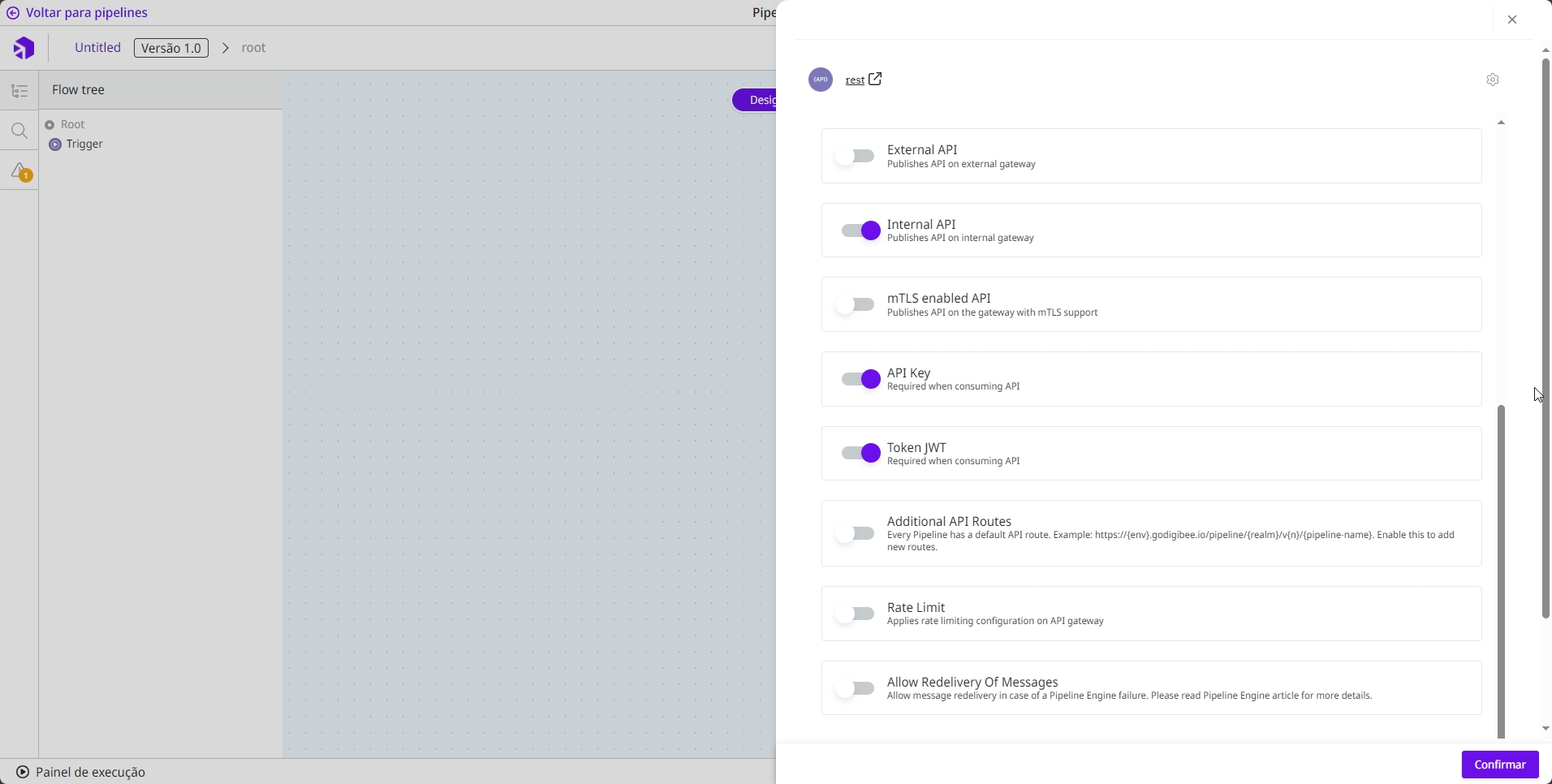This screenshot has height=784, width=1552.
Task: Select Root in the flow tree
Action: click(x=72, y=124)
